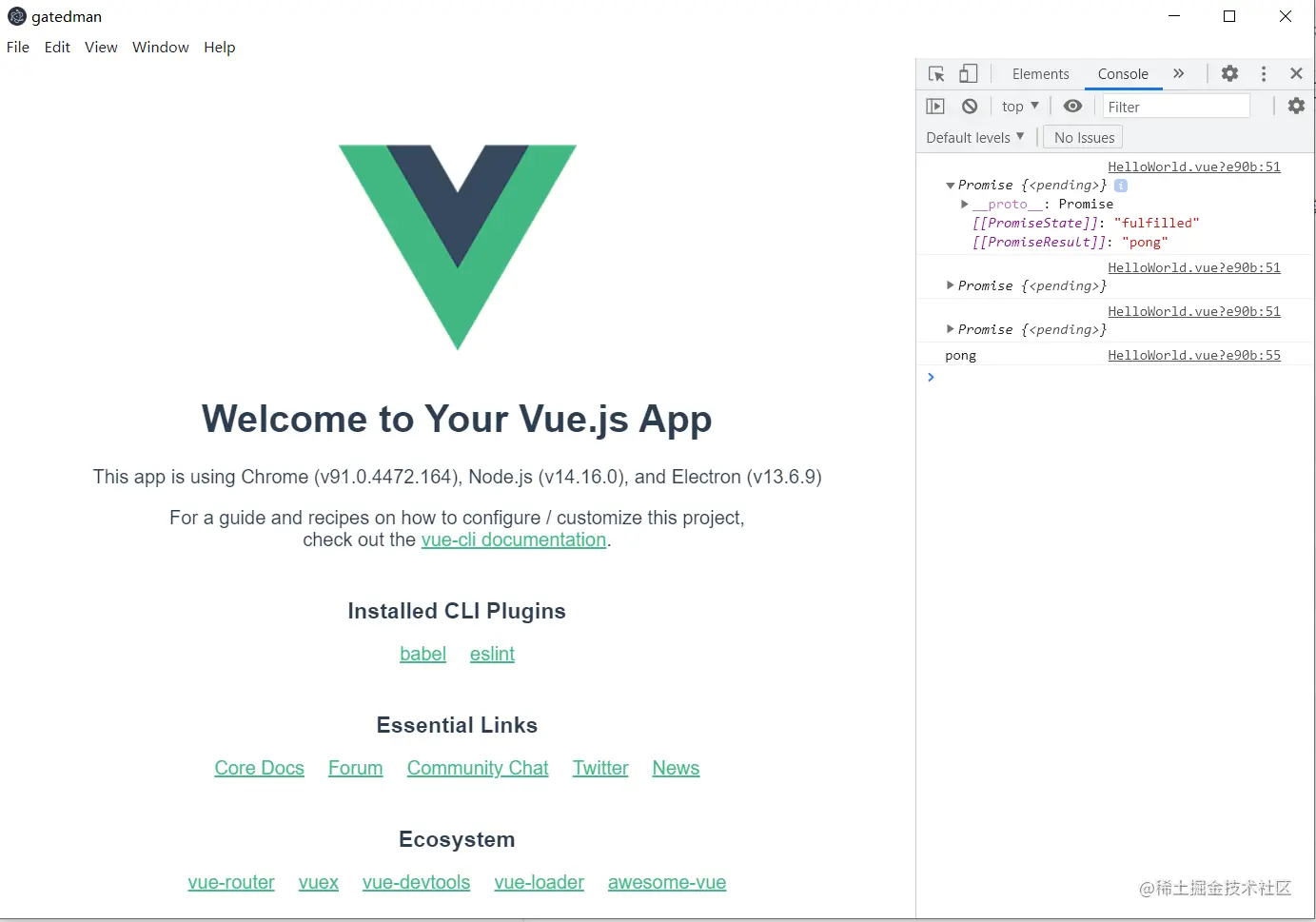Click the gatedman app icon in the title bar

(17, 16)
